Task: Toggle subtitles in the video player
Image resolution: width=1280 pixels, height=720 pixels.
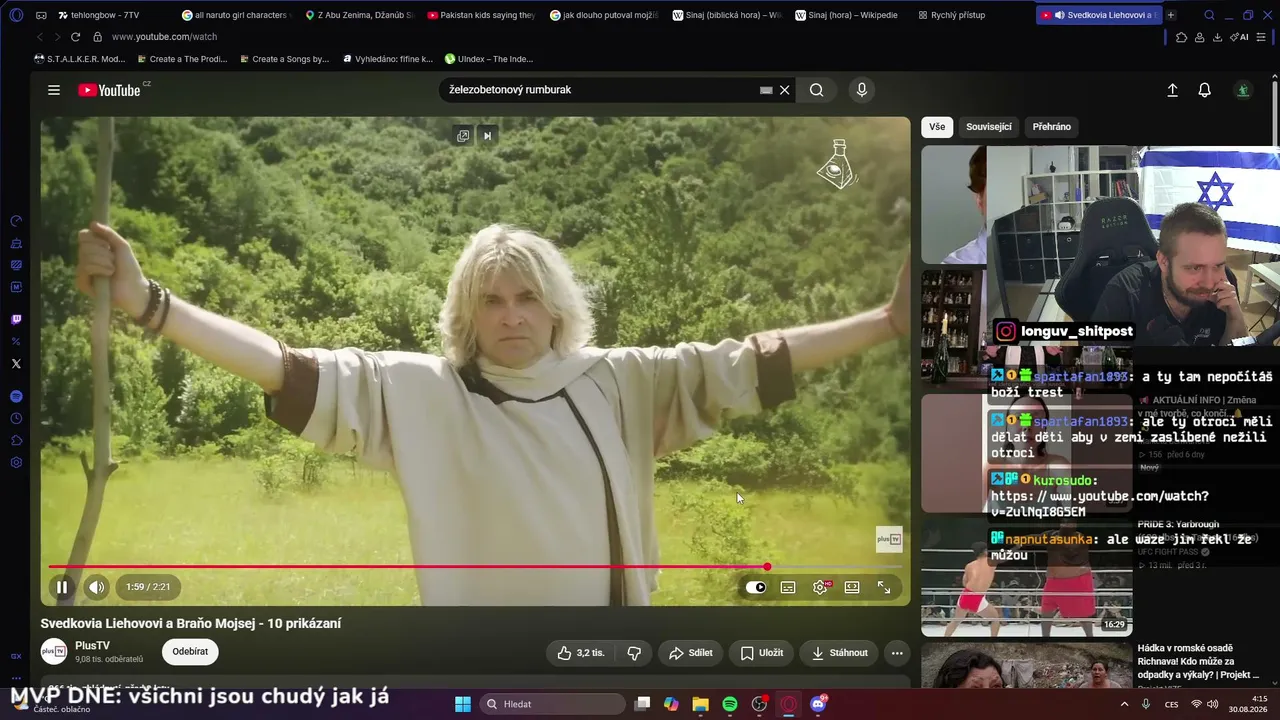Action: click(788, 587)
